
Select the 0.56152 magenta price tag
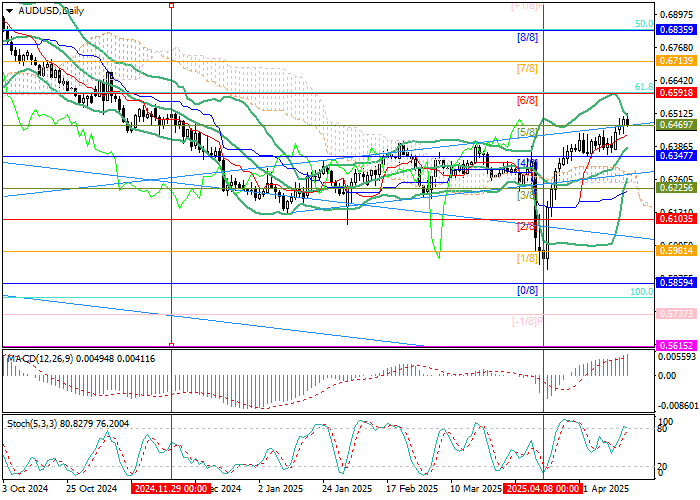tap(676, 345)
